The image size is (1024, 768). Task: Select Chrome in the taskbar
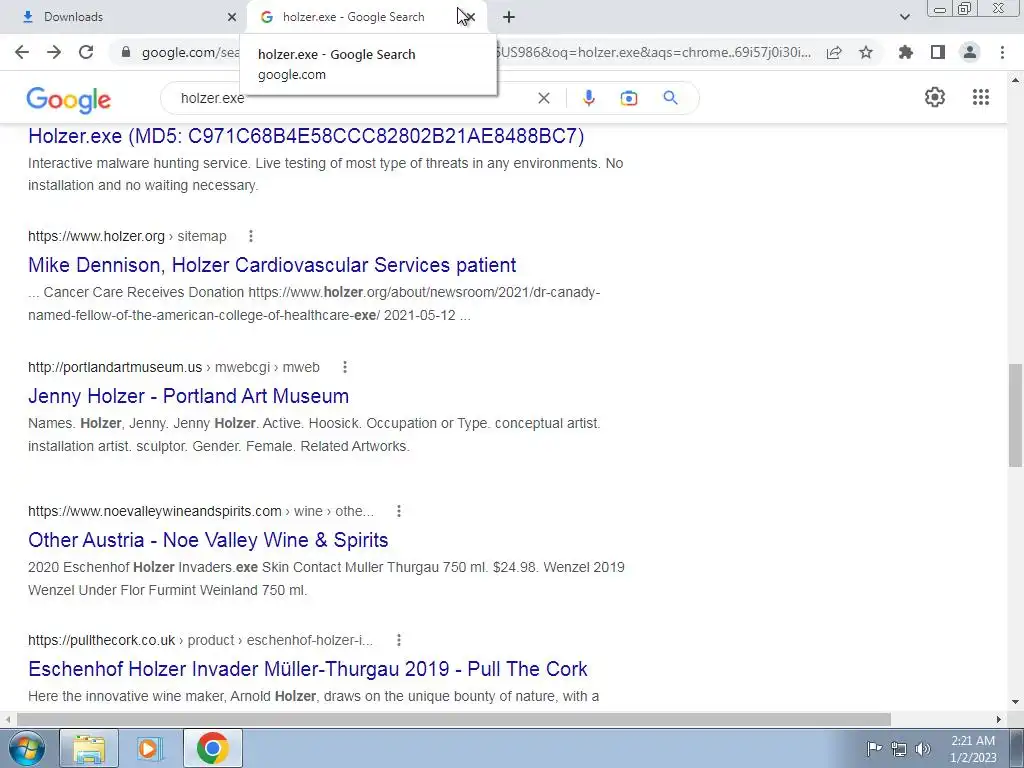point(212,748)
